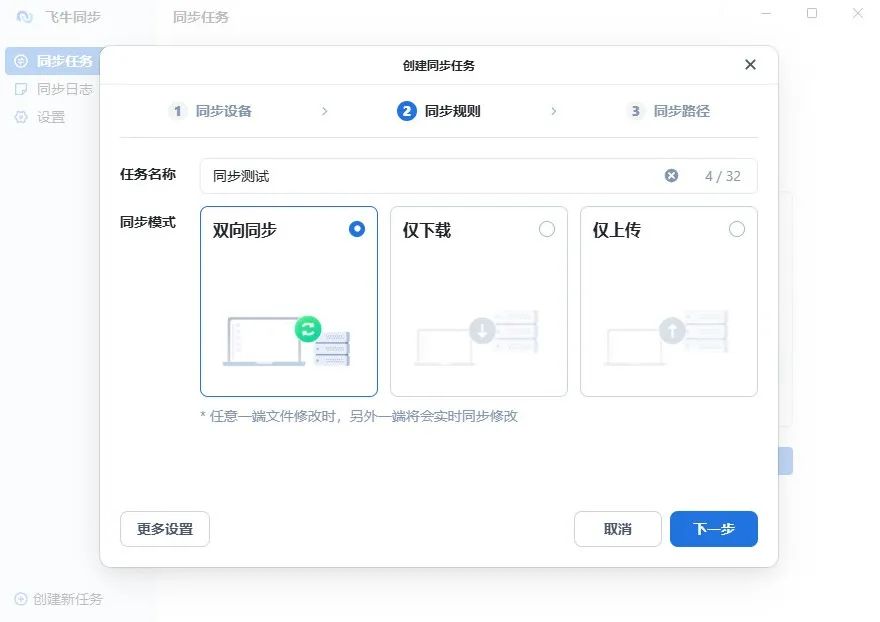
Task: Maximize the application window
Action: tap(812, 13)
